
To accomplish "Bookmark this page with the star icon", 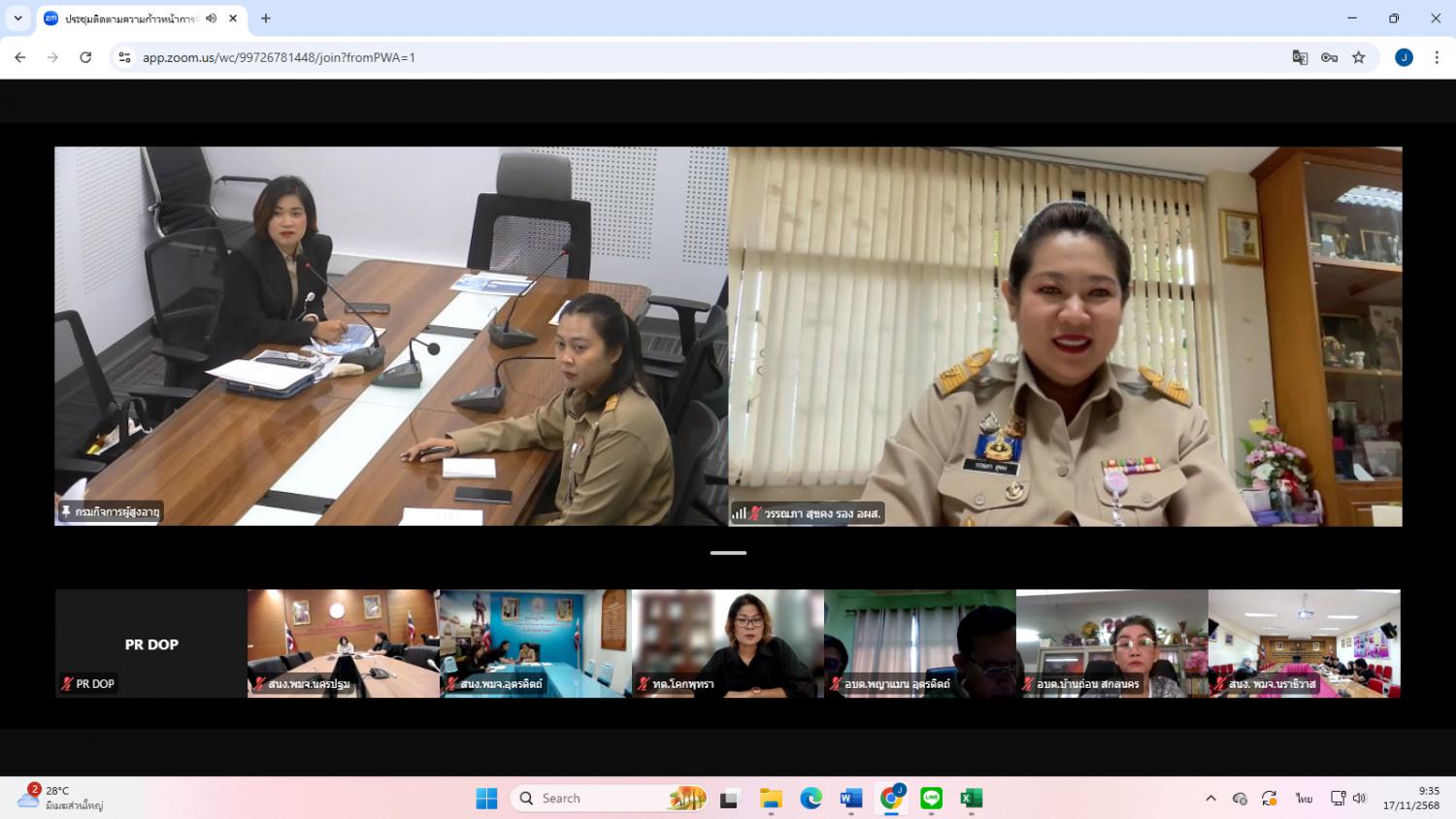I will (1359, 57).
